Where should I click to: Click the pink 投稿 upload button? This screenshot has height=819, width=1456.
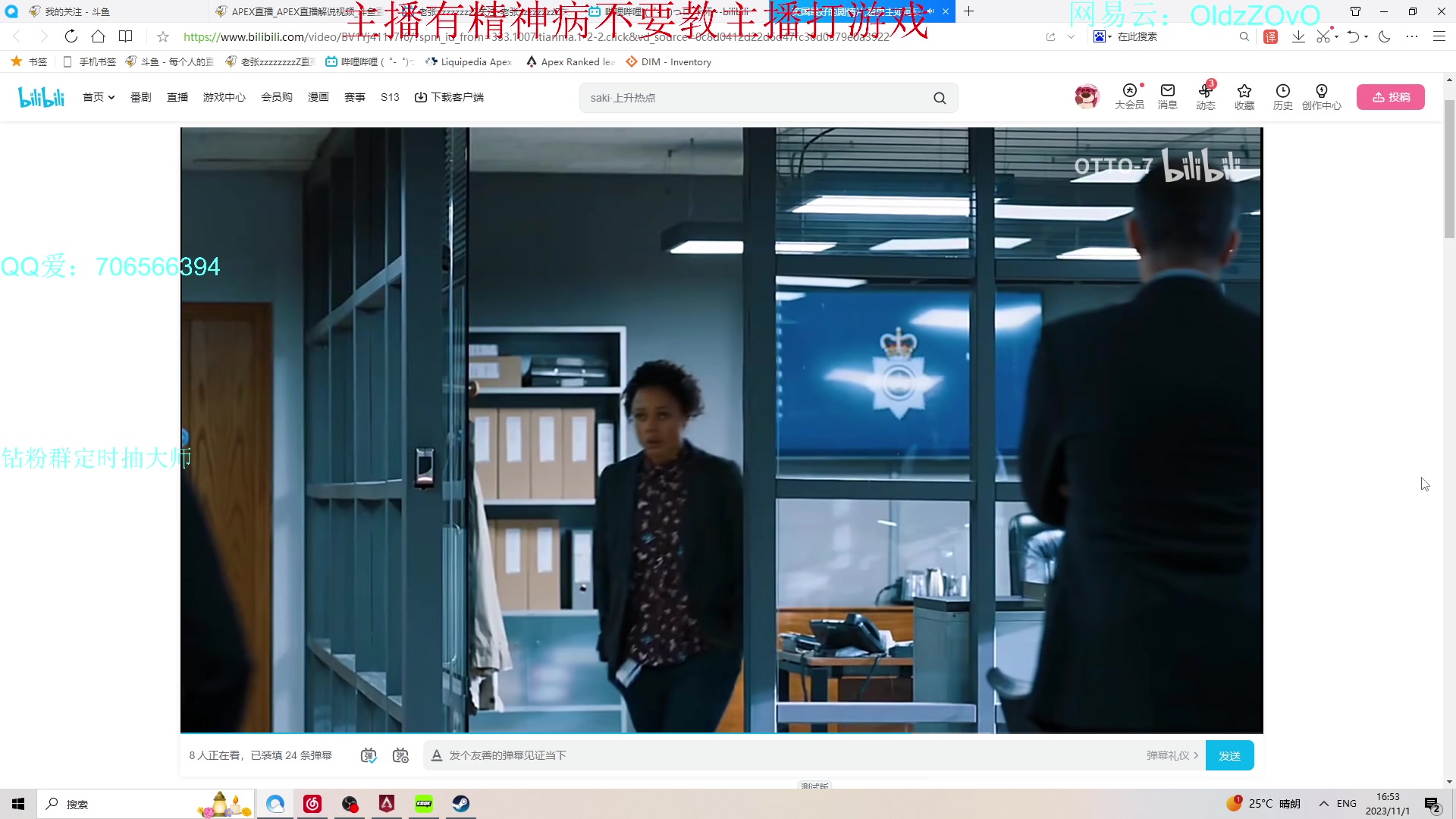(1391, 97)
